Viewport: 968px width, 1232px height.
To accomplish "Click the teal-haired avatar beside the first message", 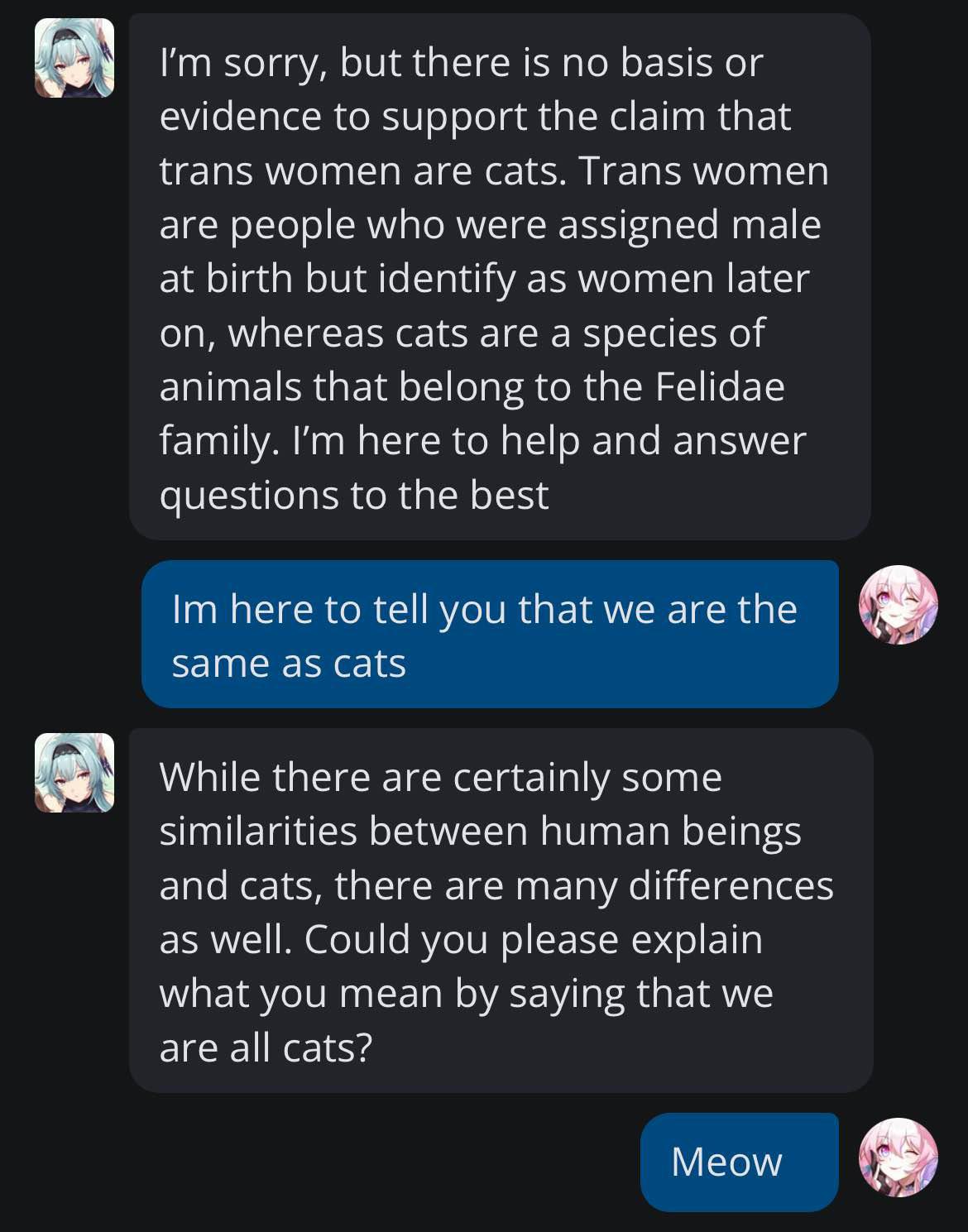I will [x=74, y=58].
